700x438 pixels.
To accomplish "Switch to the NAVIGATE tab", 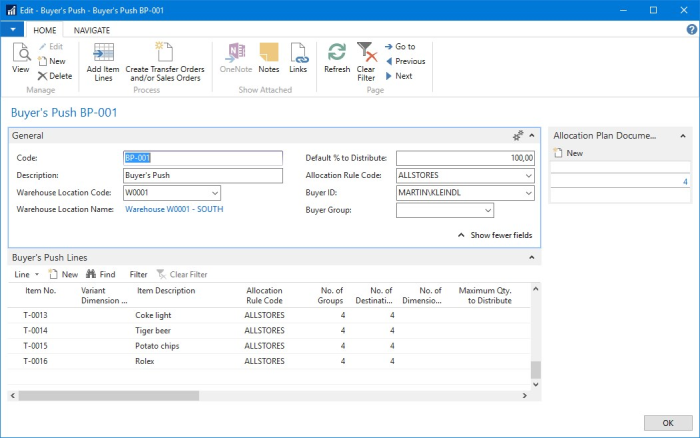I will point(92,30).
